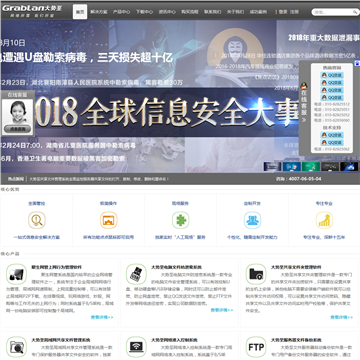Click 查看详情>> in the 电脑文件防泄密 card
This screenshot has height=360, width=360.
(x=222, y=310)
